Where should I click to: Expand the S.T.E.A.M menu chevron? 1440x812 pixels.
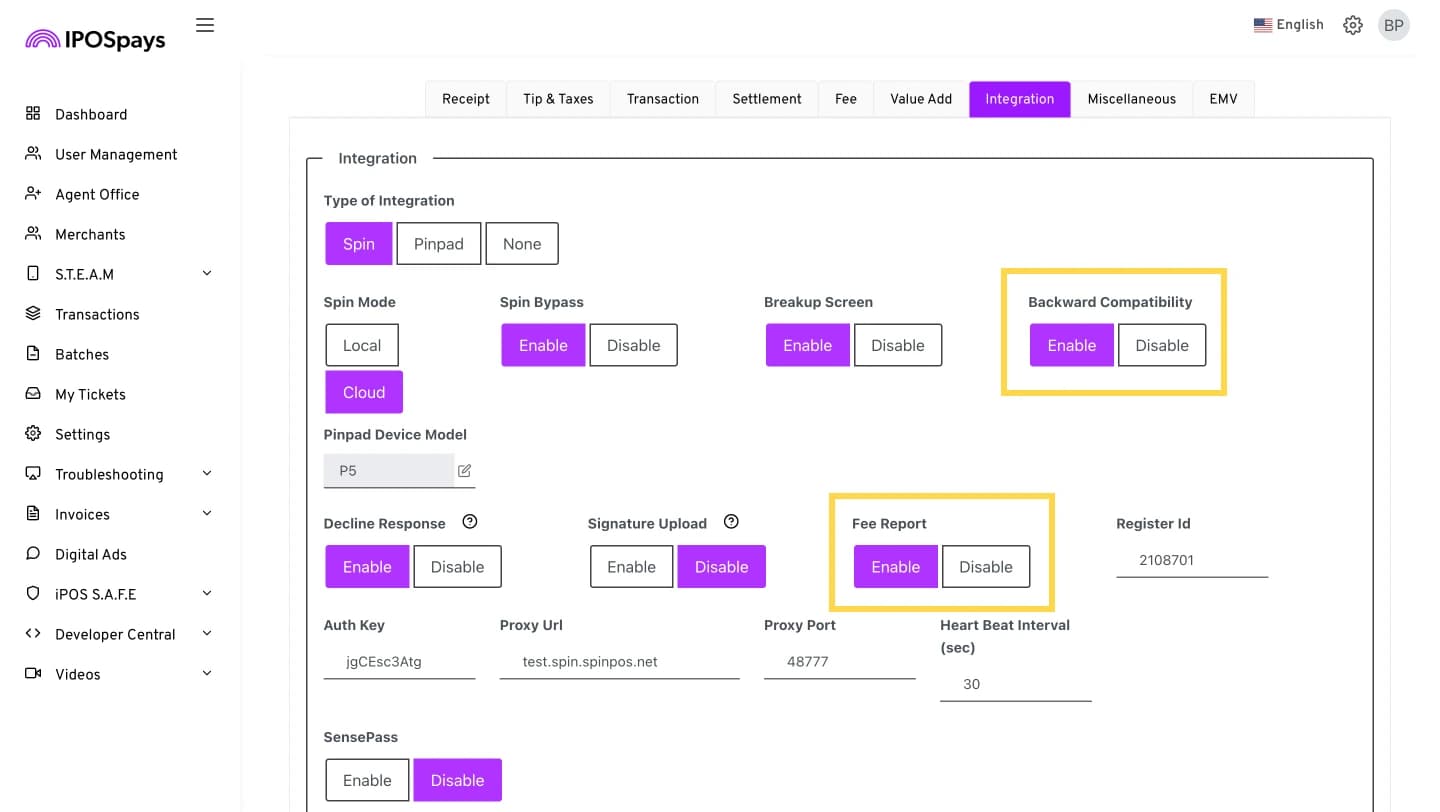tap(207, 273)
